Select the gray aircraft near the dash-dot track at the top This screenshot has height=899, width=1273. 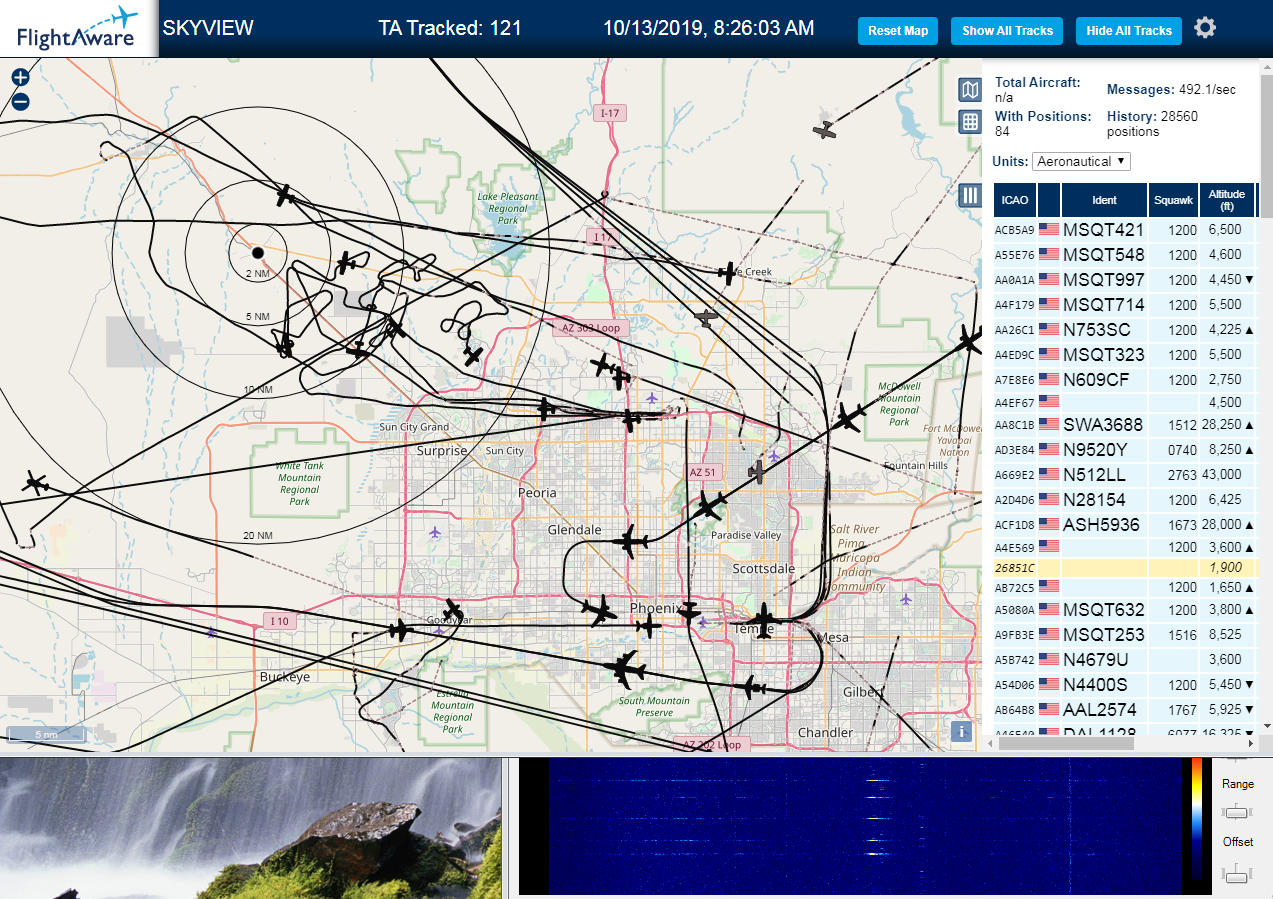825,129
